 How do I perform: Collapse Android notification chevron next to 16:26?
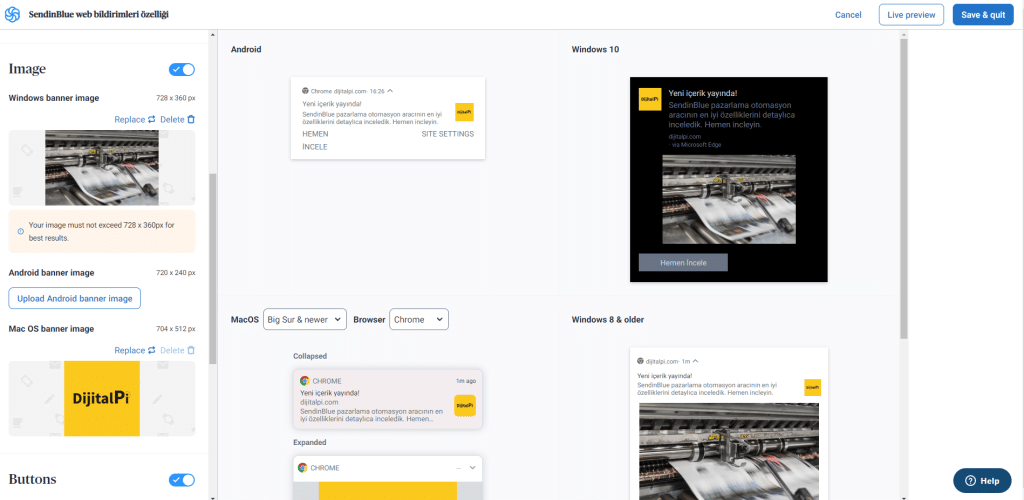(x=390, y=91)
